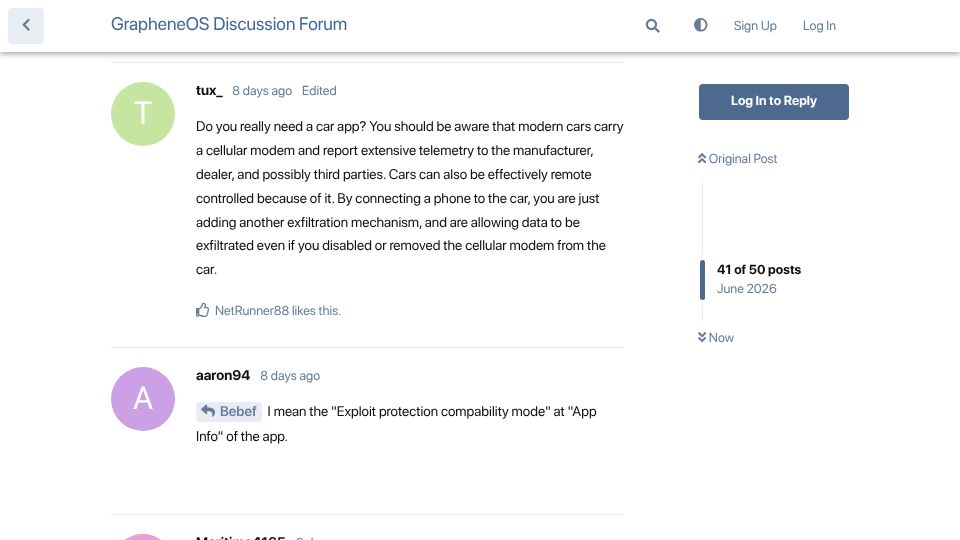The width and height of the screenshot is (960, 540).
Task: Open NetRunner88 in likes line
Action: [x=252, y=310]
